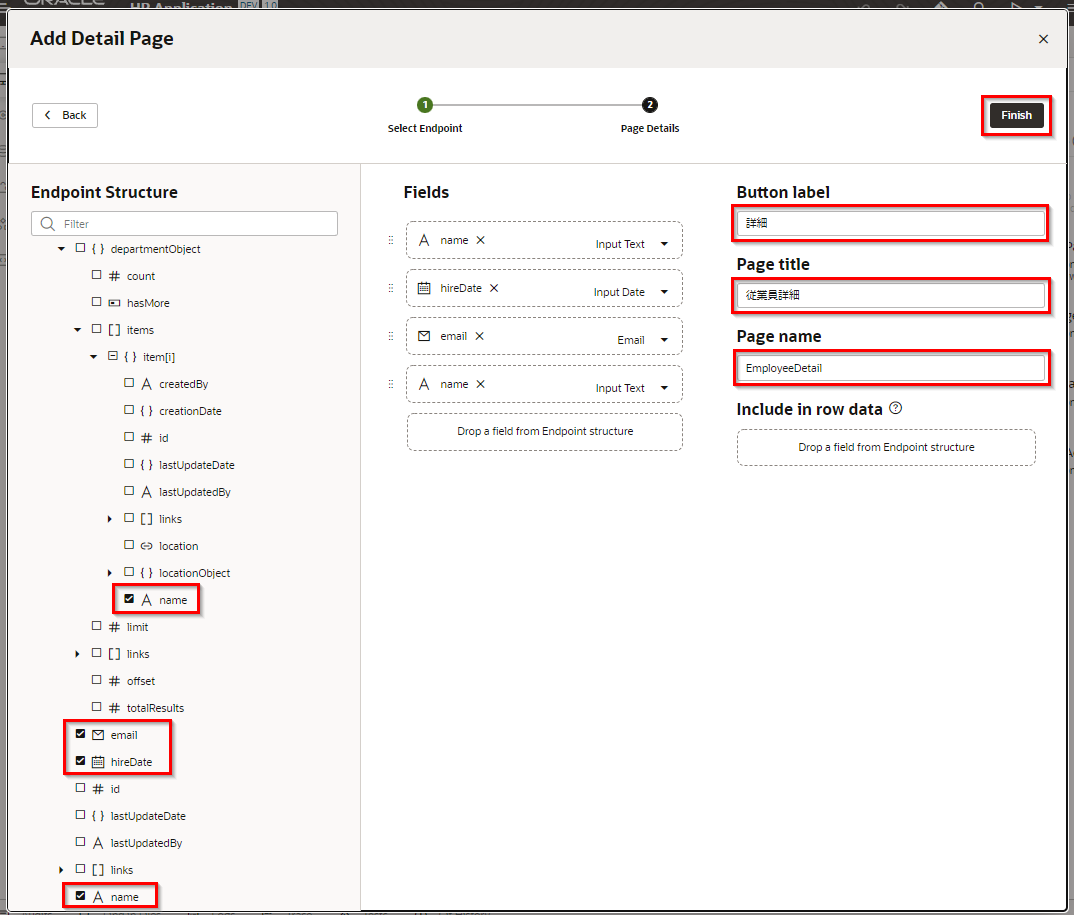Image resolution: width=1074 pixels, height=915 pixels.
Task: Uncheck the hireDate checkbox in Endpoint Structure
Action: [x=81, y=761]
